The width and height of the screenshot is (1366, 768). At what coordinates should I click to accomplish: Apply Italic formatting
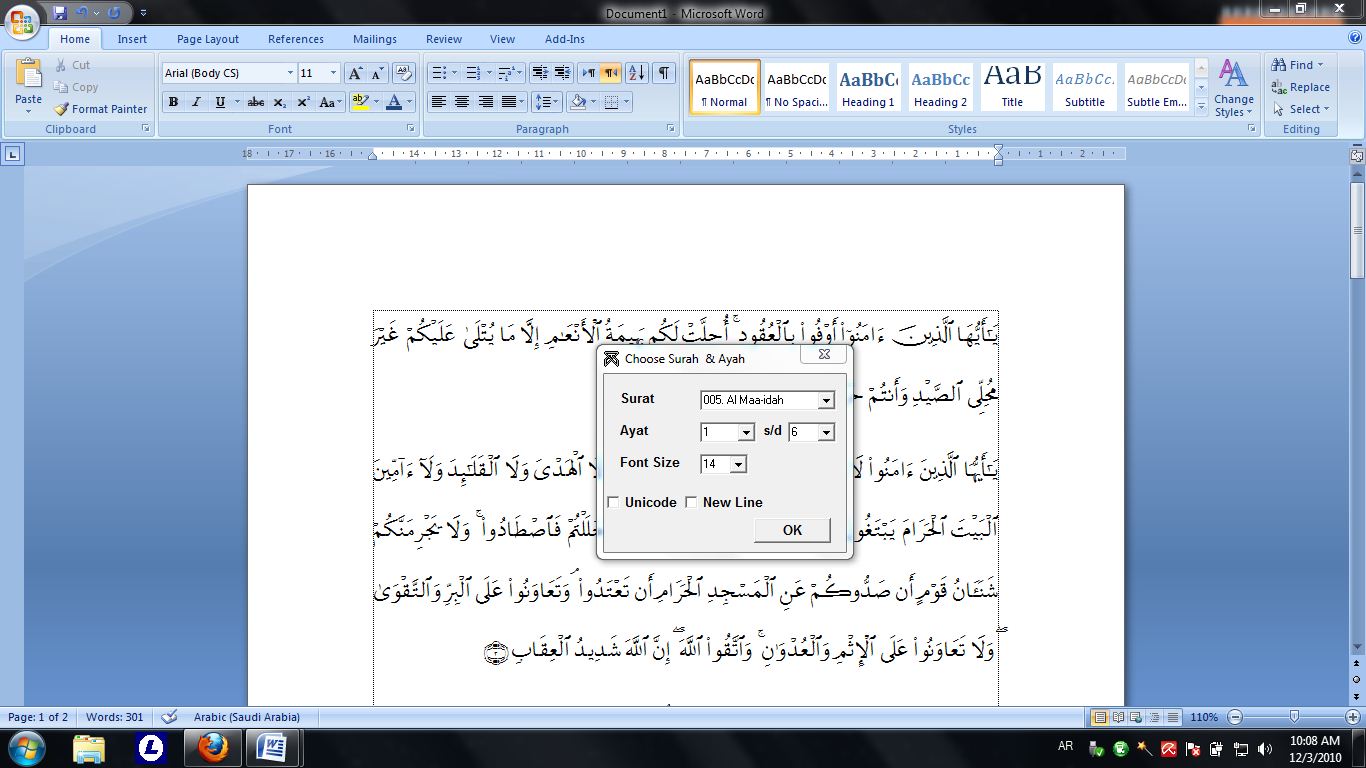pos(196,102)
